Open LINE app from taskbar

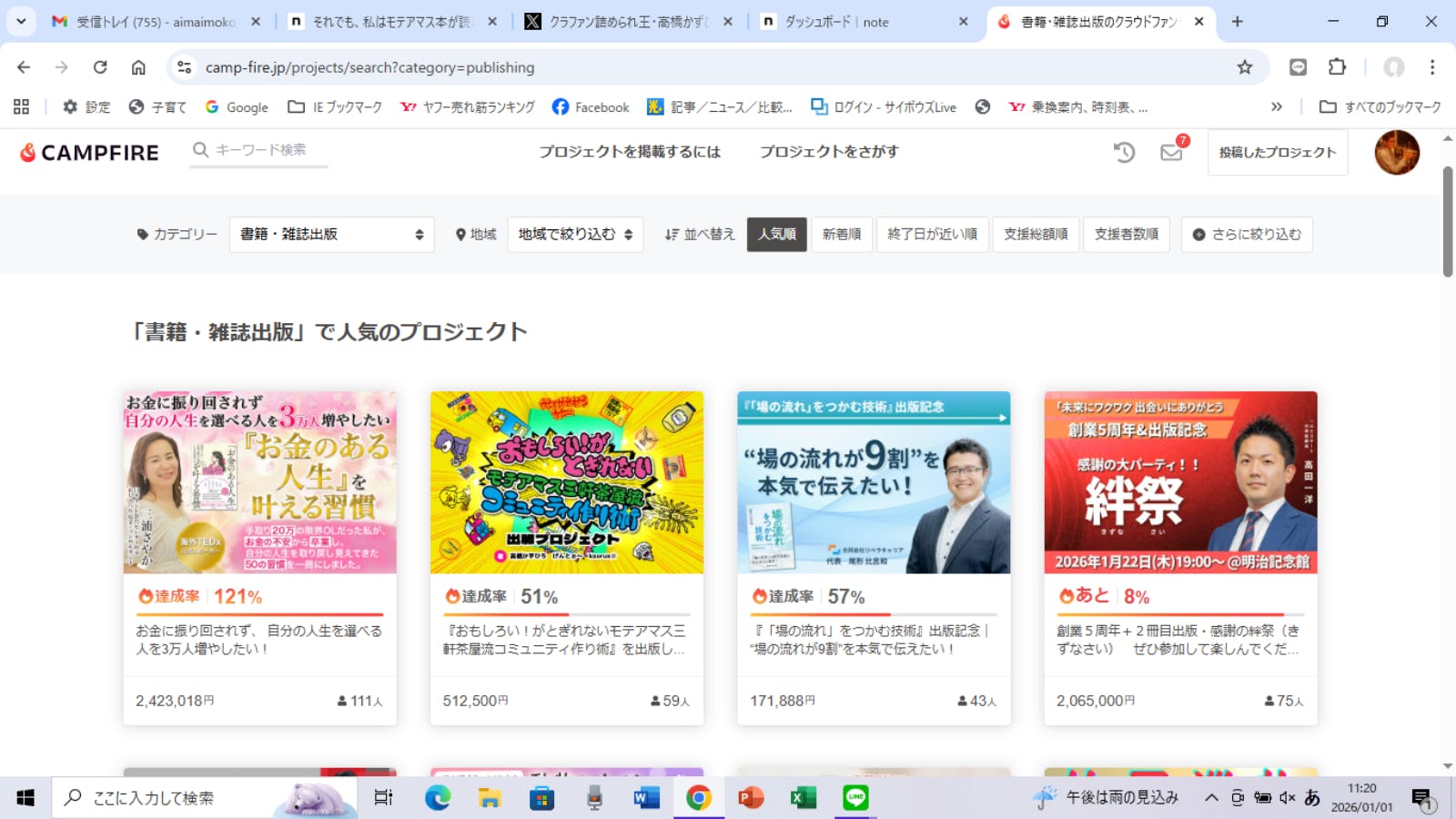(x=855, y=798)
